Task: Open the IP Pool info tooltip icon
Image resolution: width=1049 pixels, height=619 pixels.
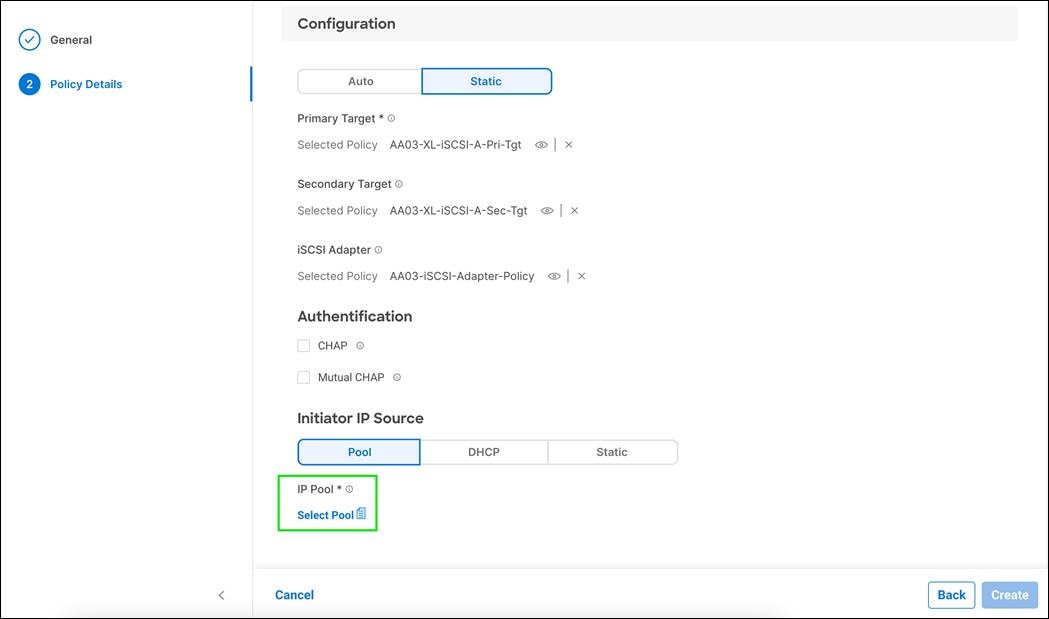Action: [349, 488]
